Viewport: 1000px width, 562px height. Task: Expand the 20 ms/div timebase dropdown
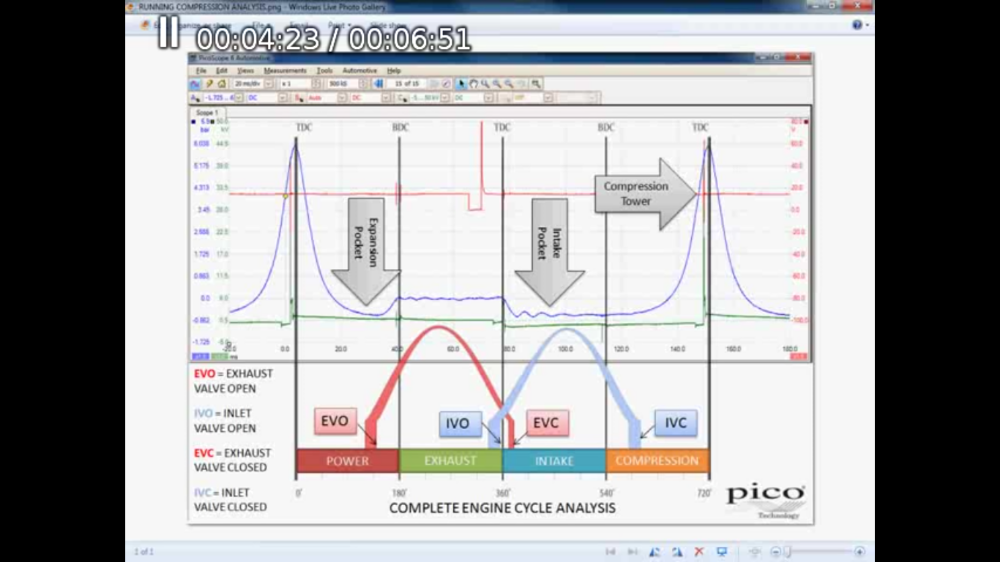[x=269, y=84]
